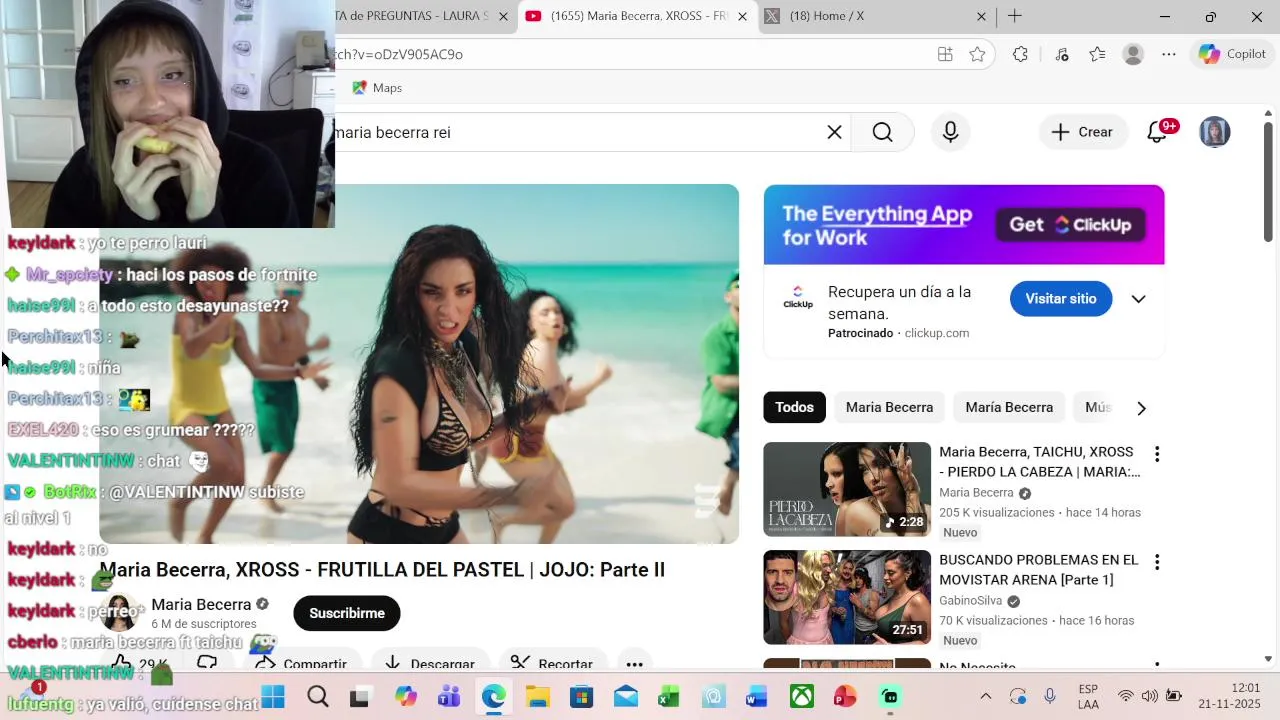This screenshot has width=1280, height=720.
Task: Open the Maps bookmark
Action: pos(377,88)
